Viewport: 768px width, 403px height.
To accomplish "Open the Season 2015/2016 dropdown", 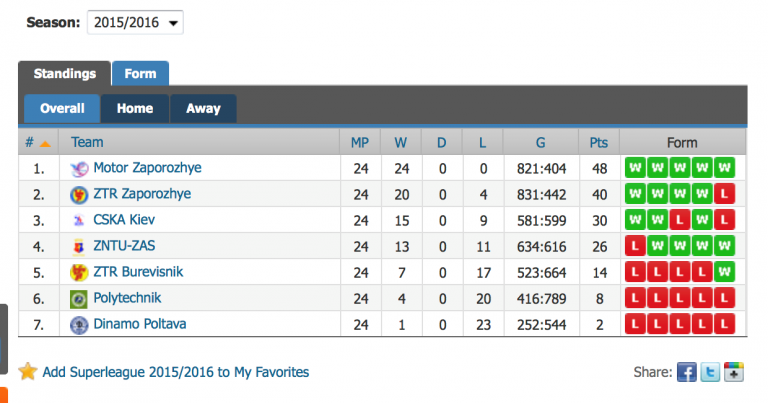I will click(x=135, y=22).
